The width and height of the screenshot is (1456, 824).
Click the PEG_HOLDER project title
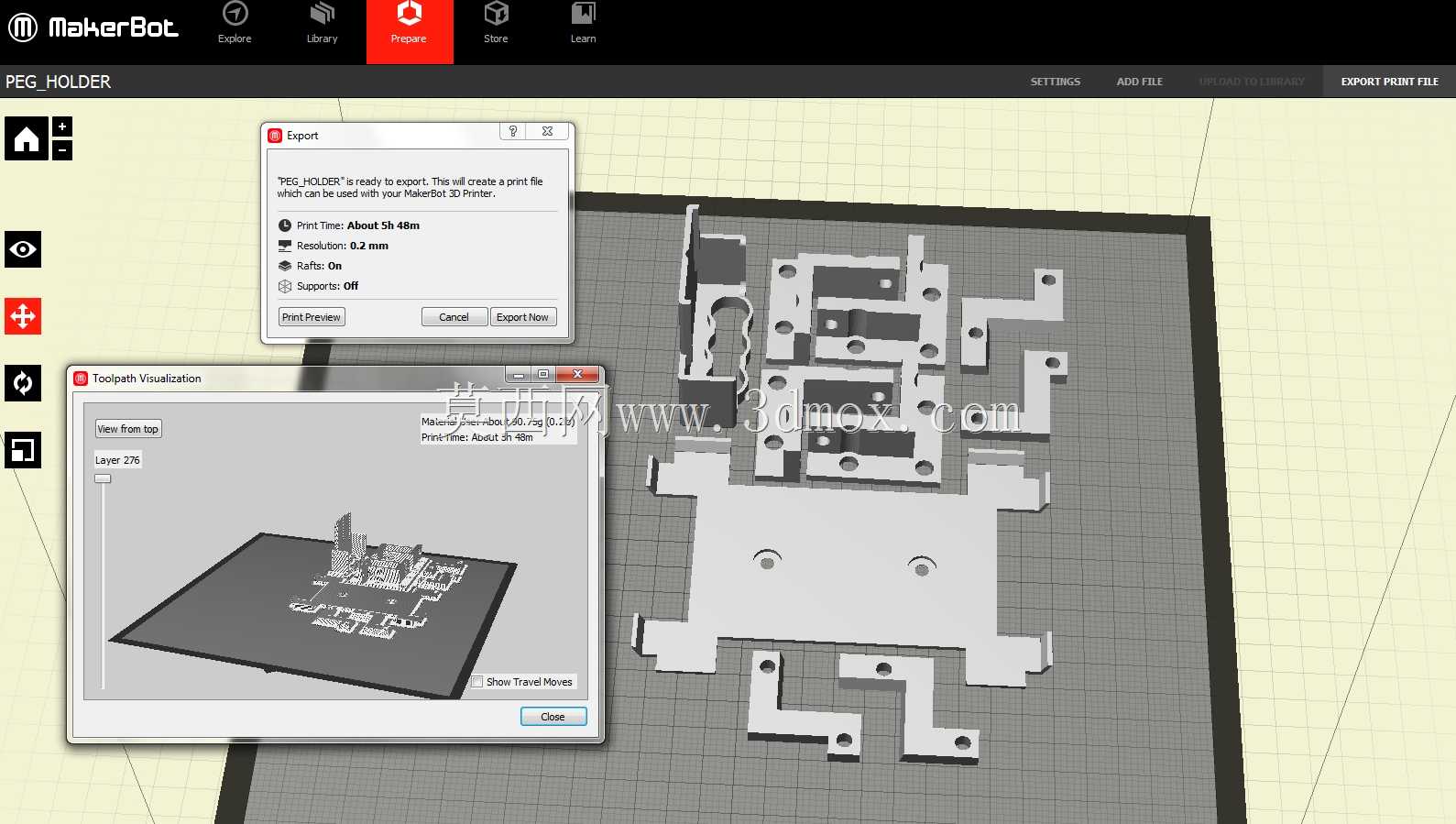tap(59, 82)
